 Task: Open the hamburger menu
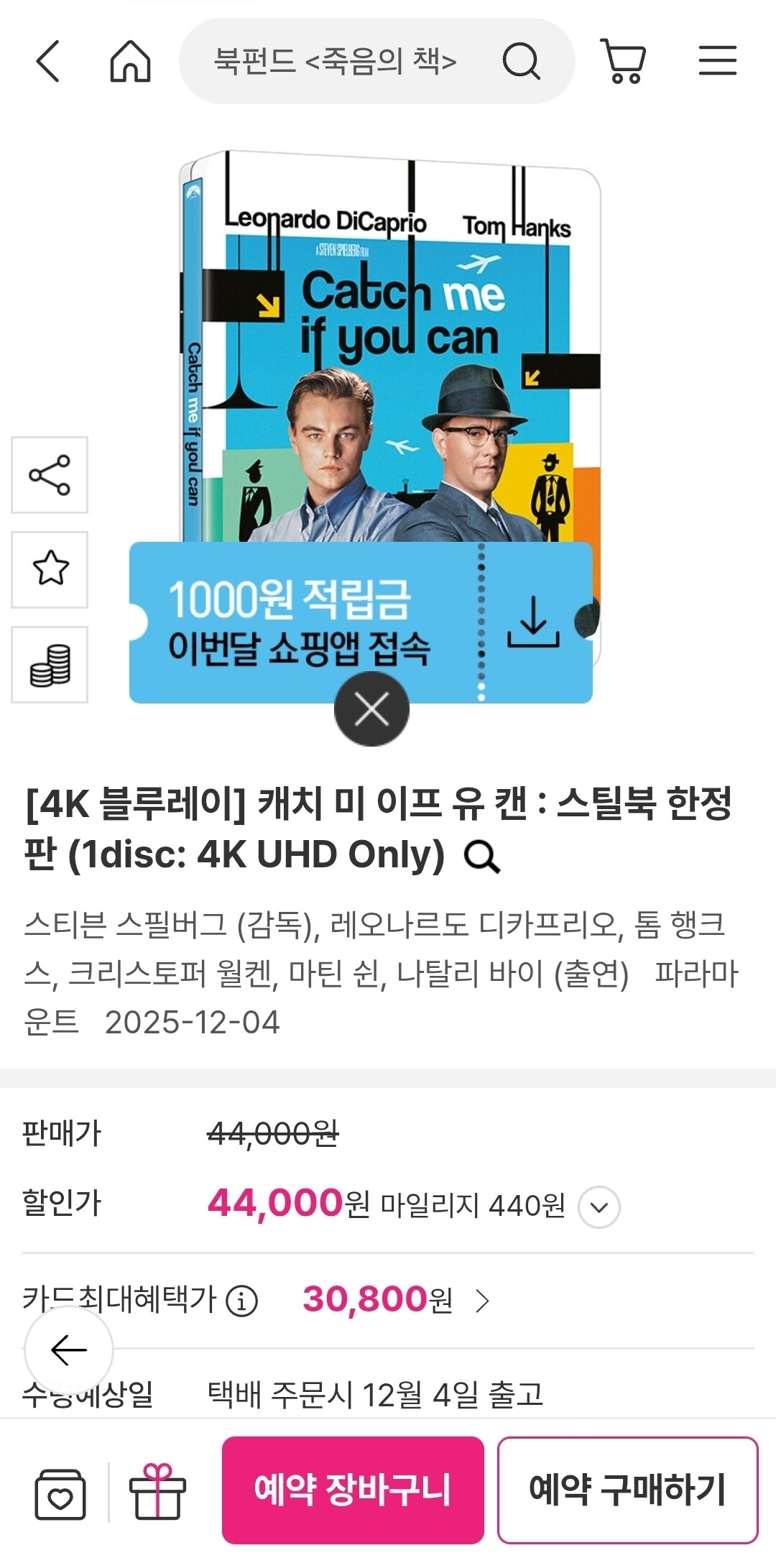click(x=718, y=60)
